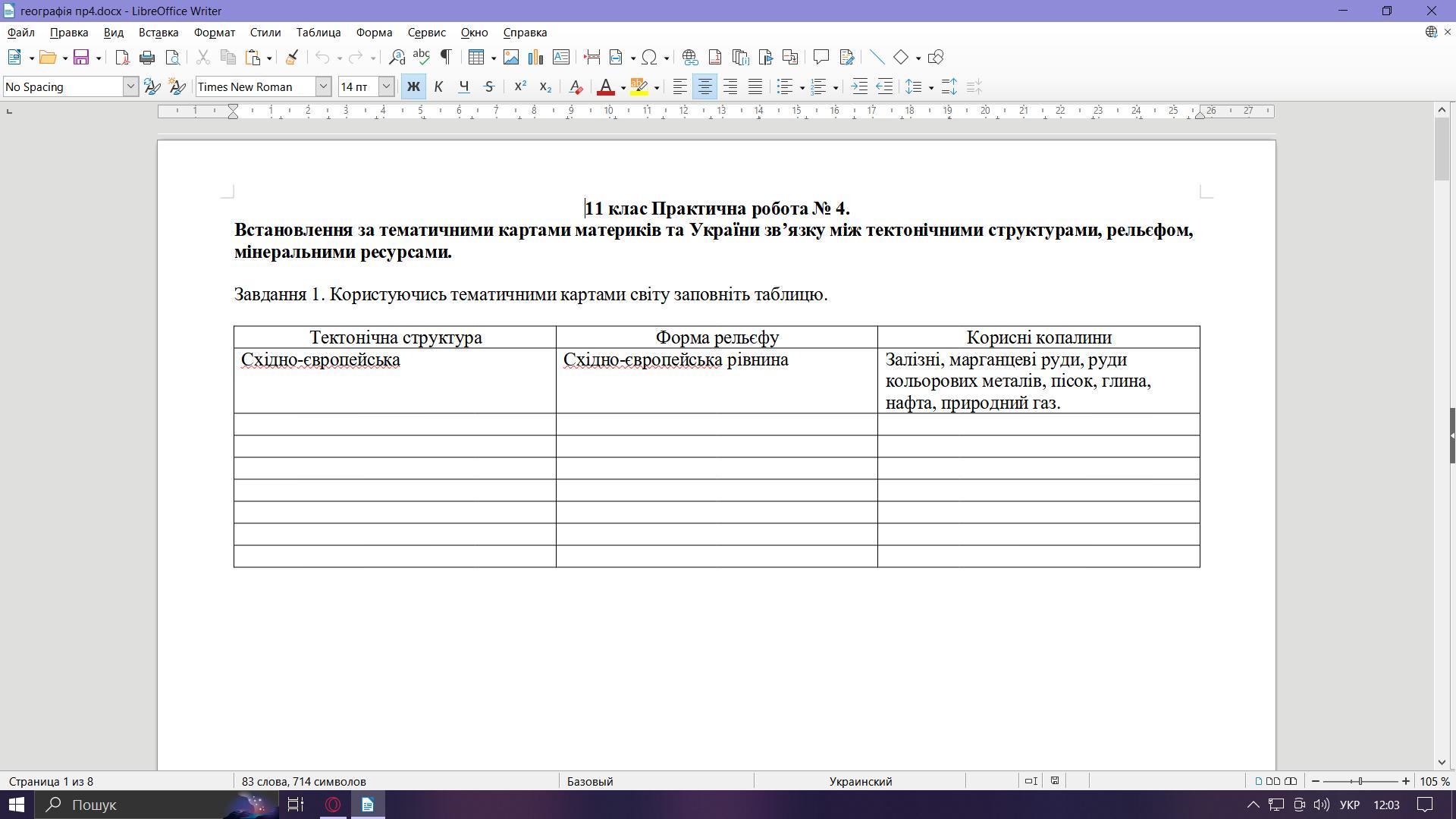Insert an image via toolbar icon

511,58
